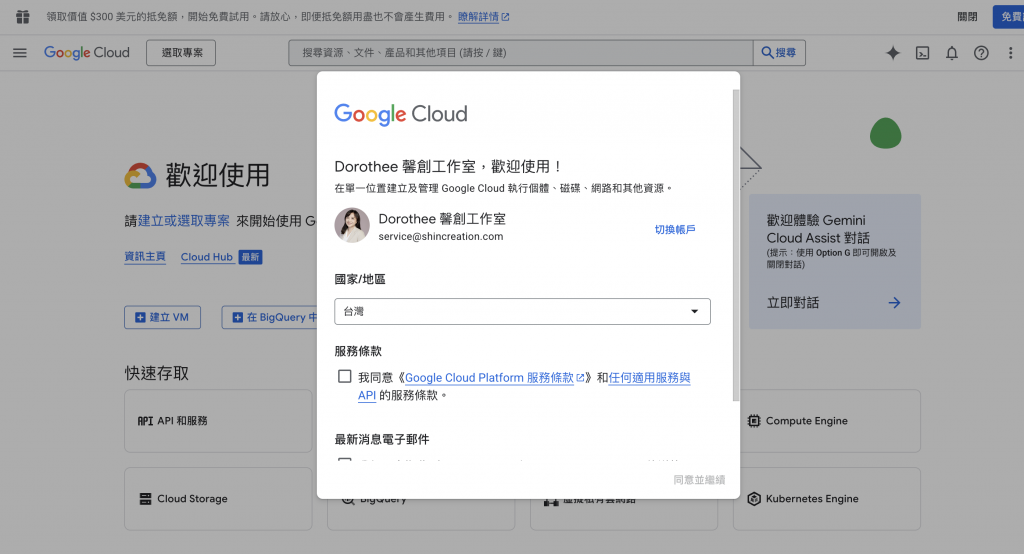The image size is (1024, 554).
Task: Focus the resource search input field
Action: [520, 53]
